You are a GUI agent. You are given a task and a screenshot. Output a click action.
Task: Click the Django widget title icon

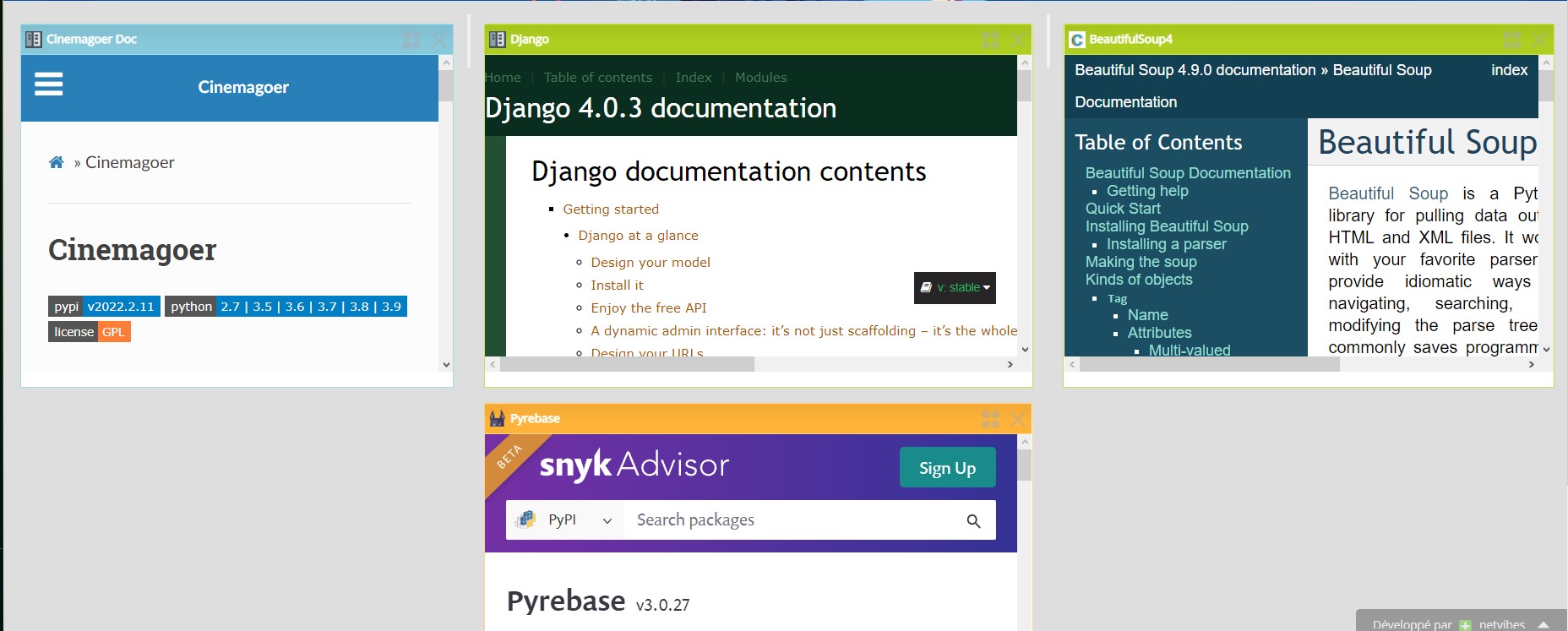pyautogui.click(x=498, y=39)
